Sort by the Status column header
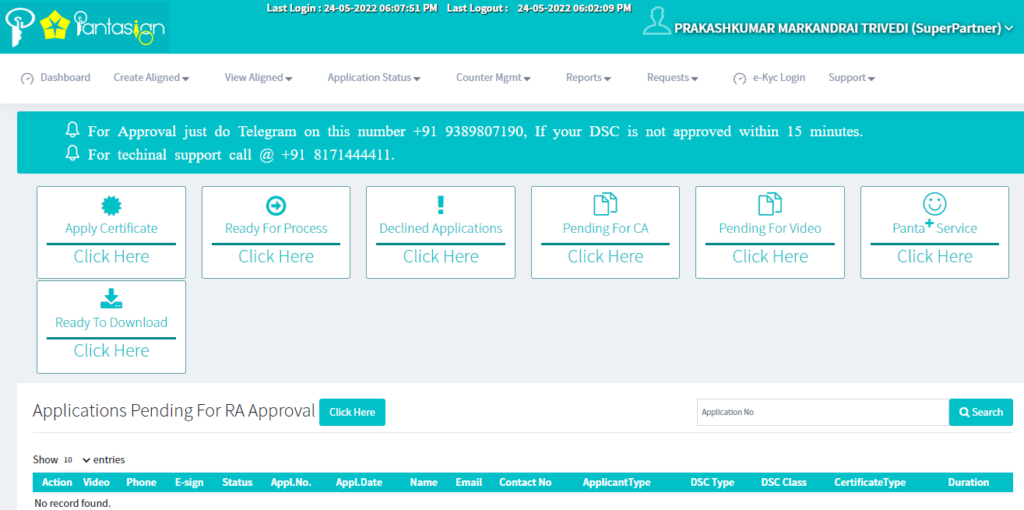The image size is (1024, 510). coord(237,483)
